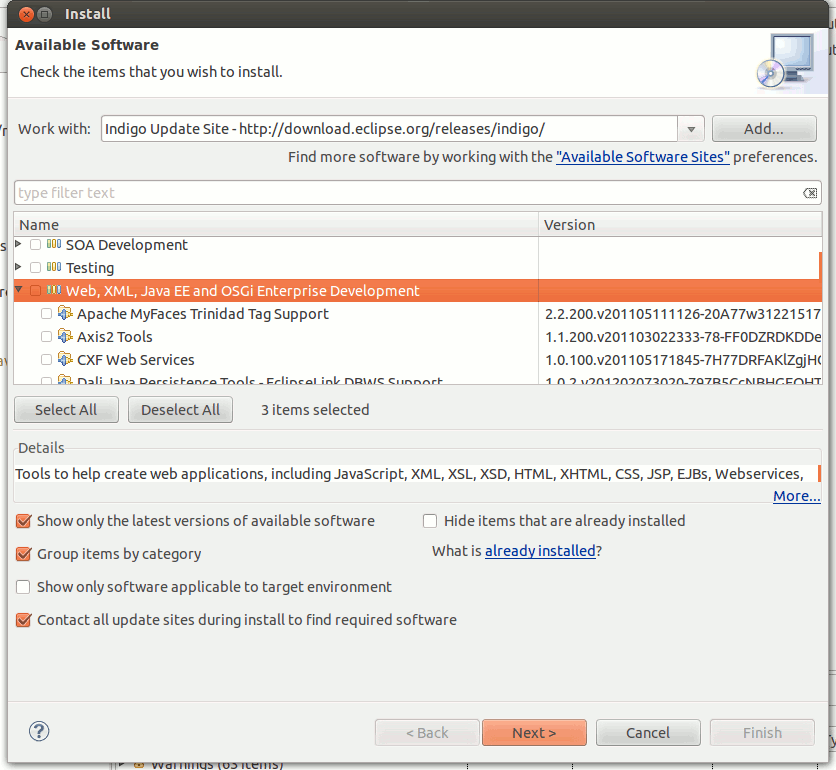Viewport: 836px width, 770px height.
Task: Expand the SOA Development tree node
Action: coord(19,244)
